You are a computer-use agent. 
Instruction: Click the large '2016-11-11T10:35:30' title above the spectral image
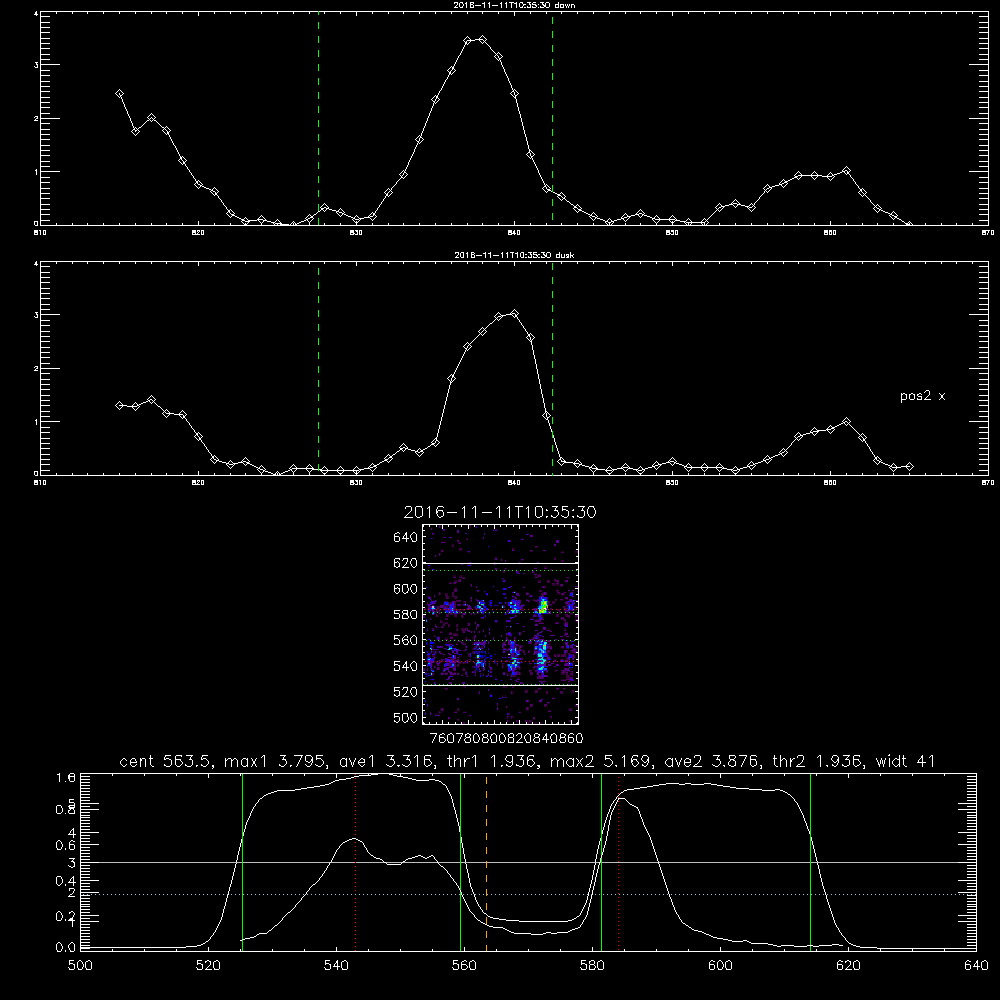click(500, 512)
